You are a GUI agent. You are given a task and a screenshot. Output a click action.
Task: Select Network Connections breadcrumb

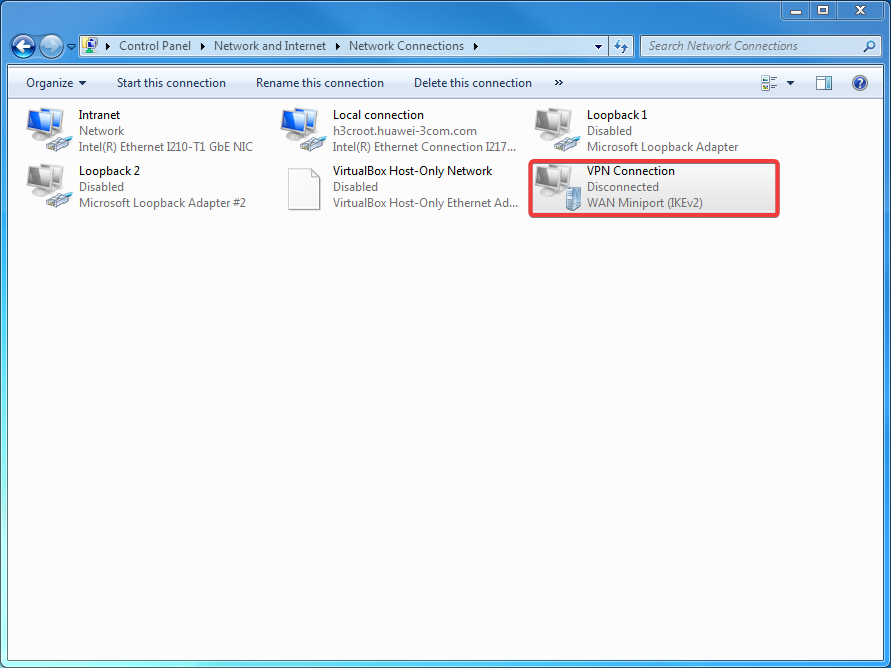[406, 46]
